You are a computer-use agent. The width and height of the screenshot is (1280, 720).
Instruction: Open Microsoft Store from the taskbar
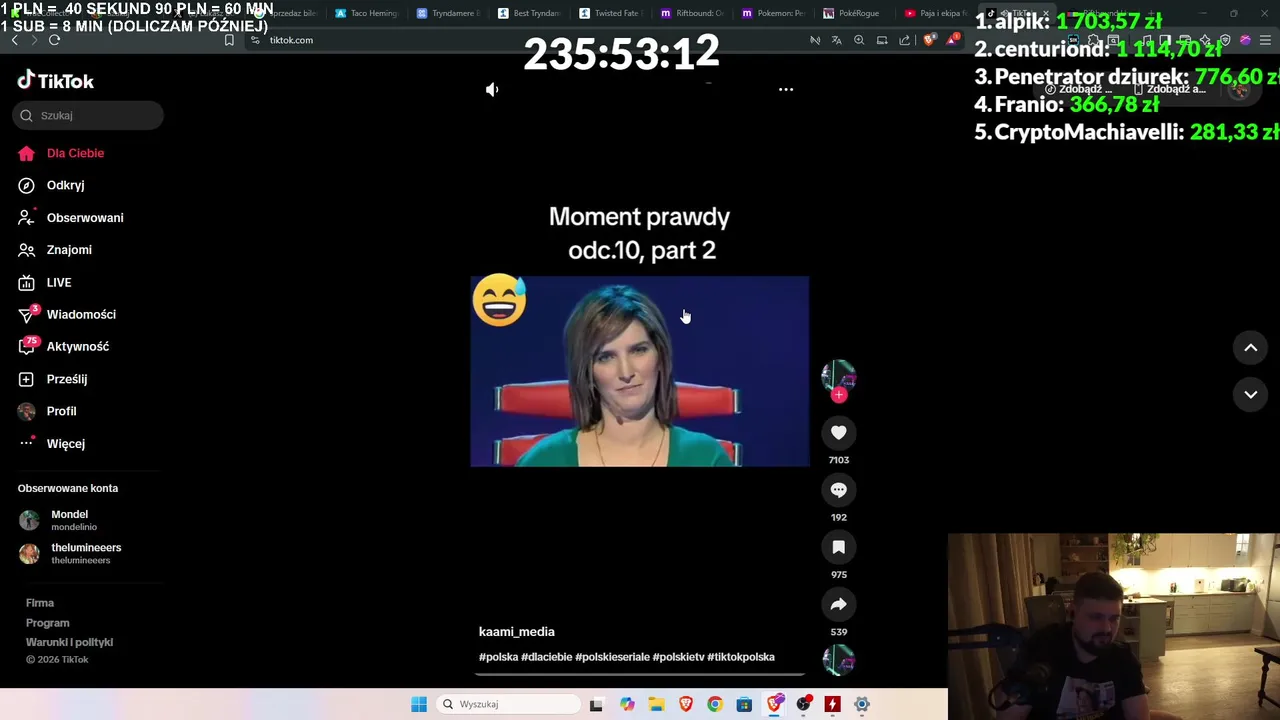tap(744, 704)
